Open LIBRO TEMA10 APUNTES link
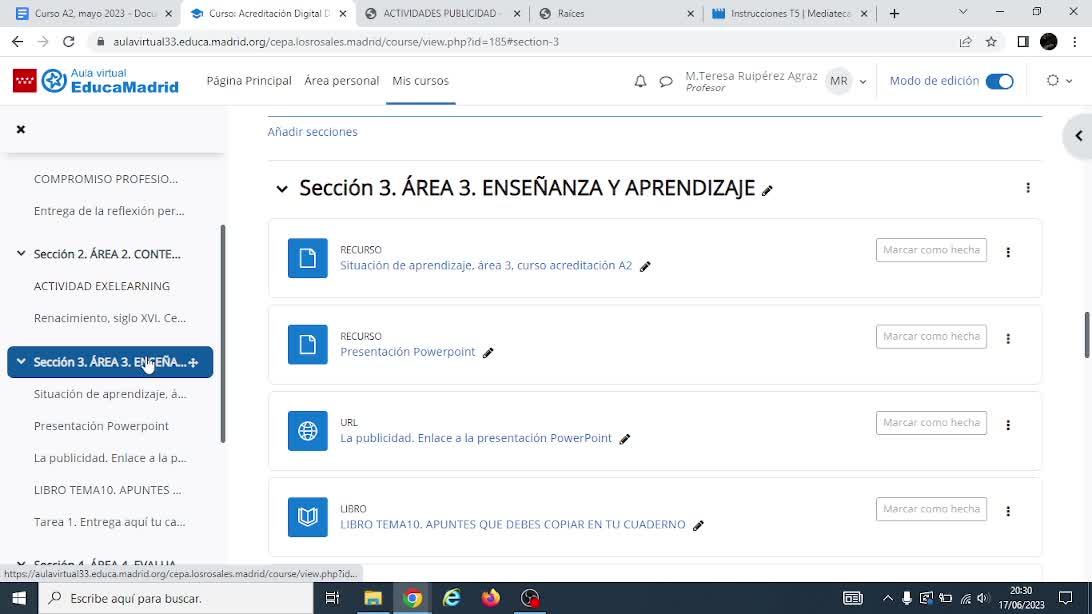This screenshot has width=1092, height=614. 513,524
